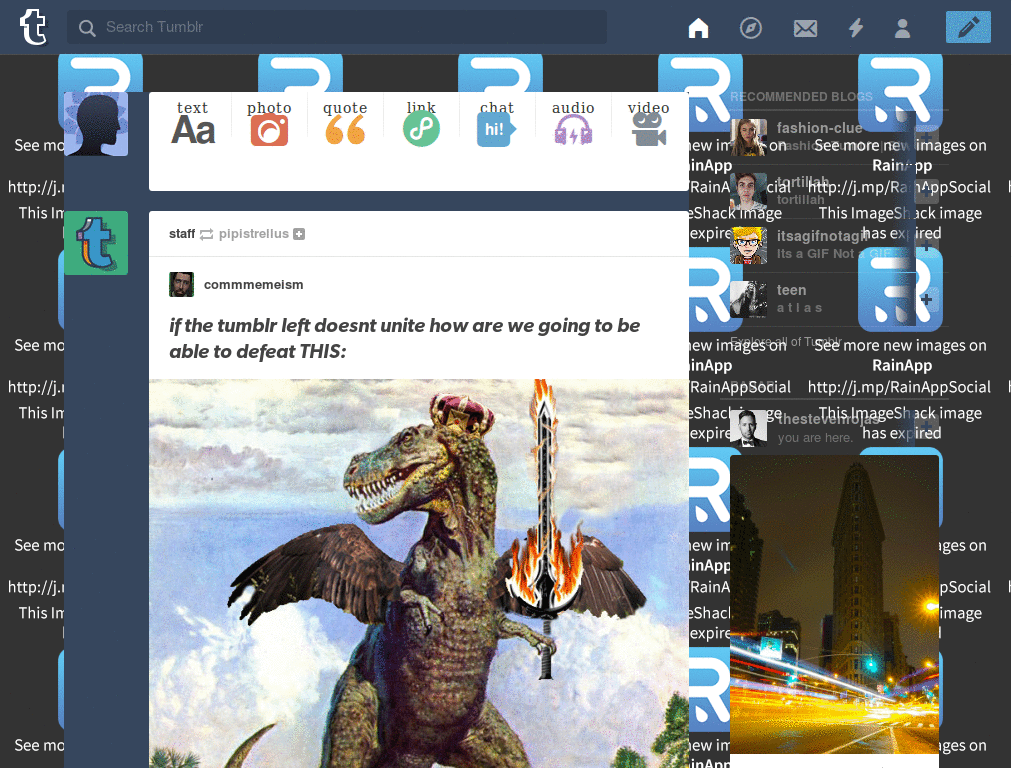Click the commmemeism avatar thumbnail
The height and width of the screenshot is (768, 1024).
[182, 285]
